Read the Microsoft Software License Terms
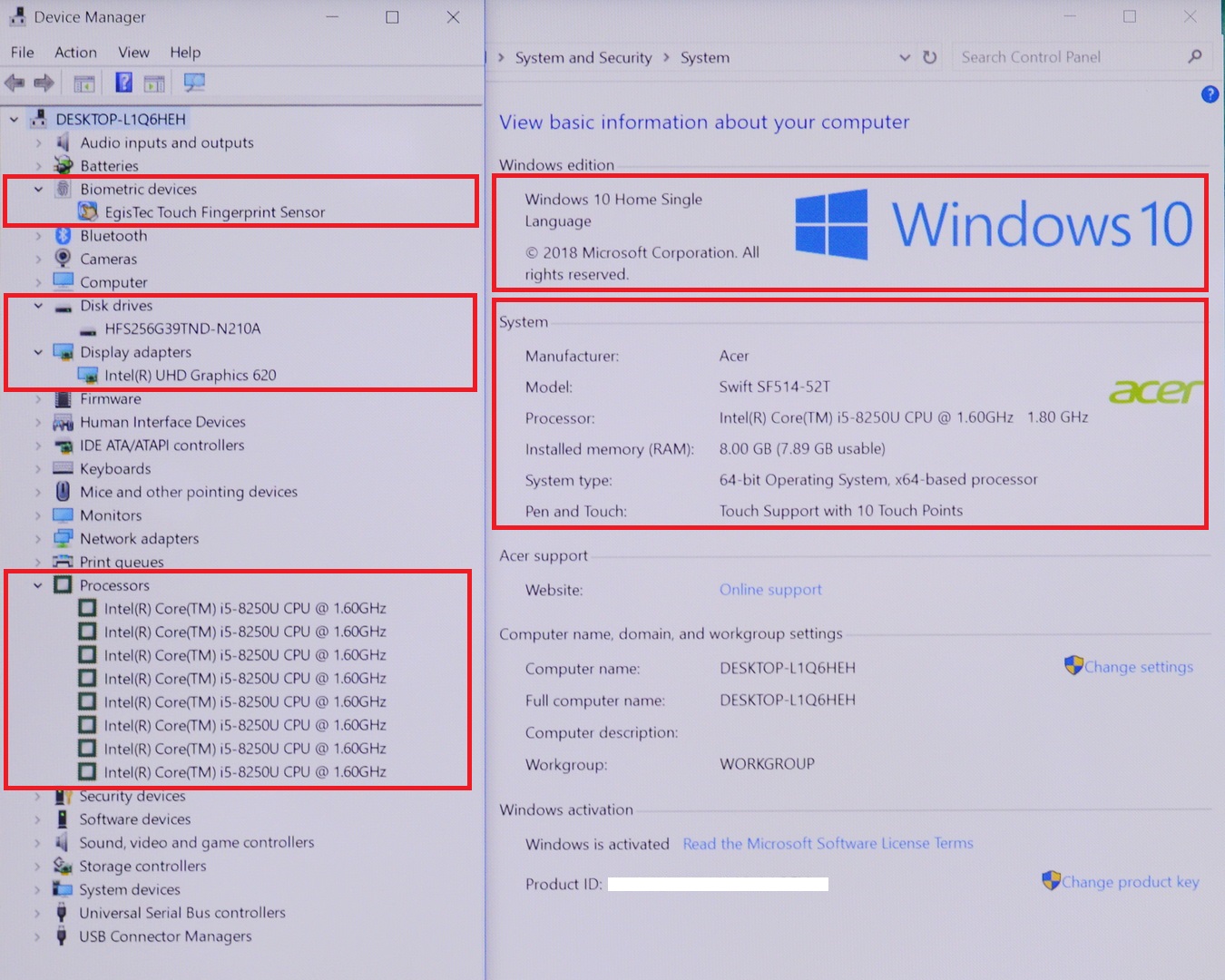Image resolution: width=1225 pixels, height=980 pixels. pyautogui.click(x=828, y=844)
